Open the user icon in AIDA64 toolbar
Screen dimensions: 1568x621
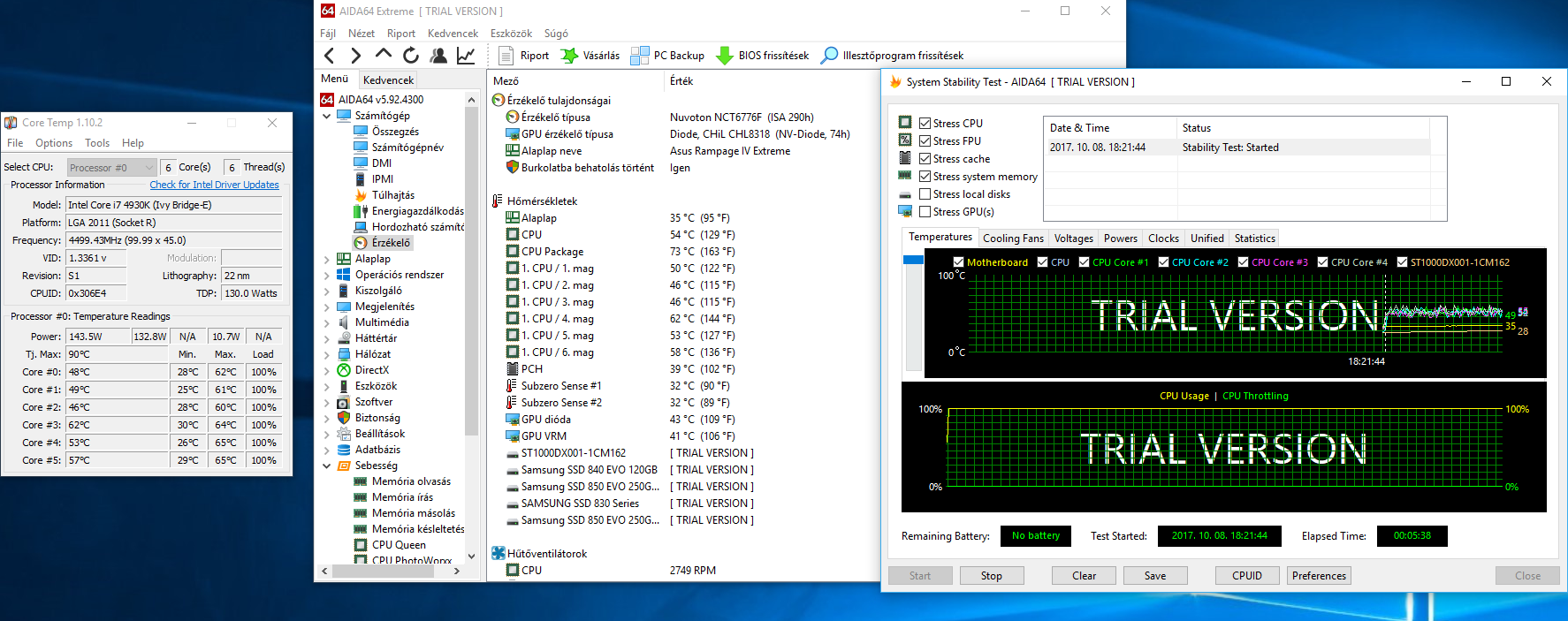(438, 56)
